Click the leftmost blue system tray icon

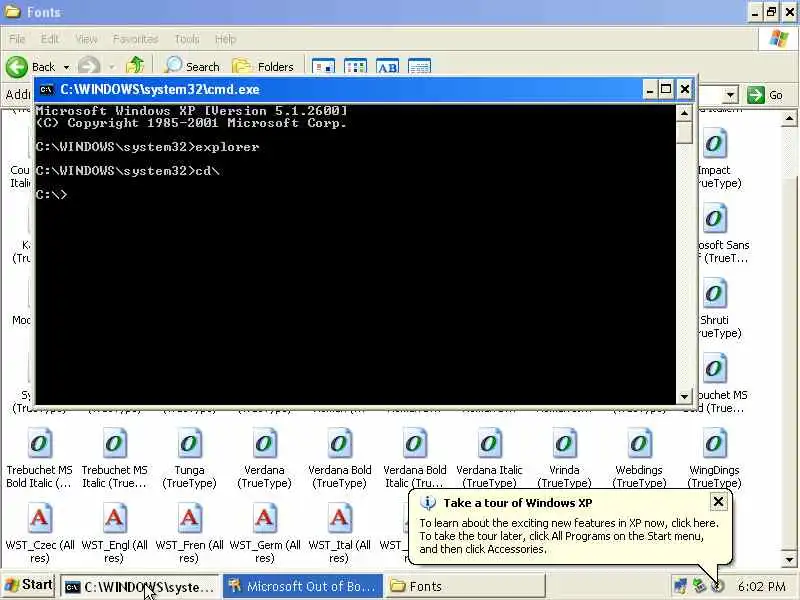click(680, 586)
